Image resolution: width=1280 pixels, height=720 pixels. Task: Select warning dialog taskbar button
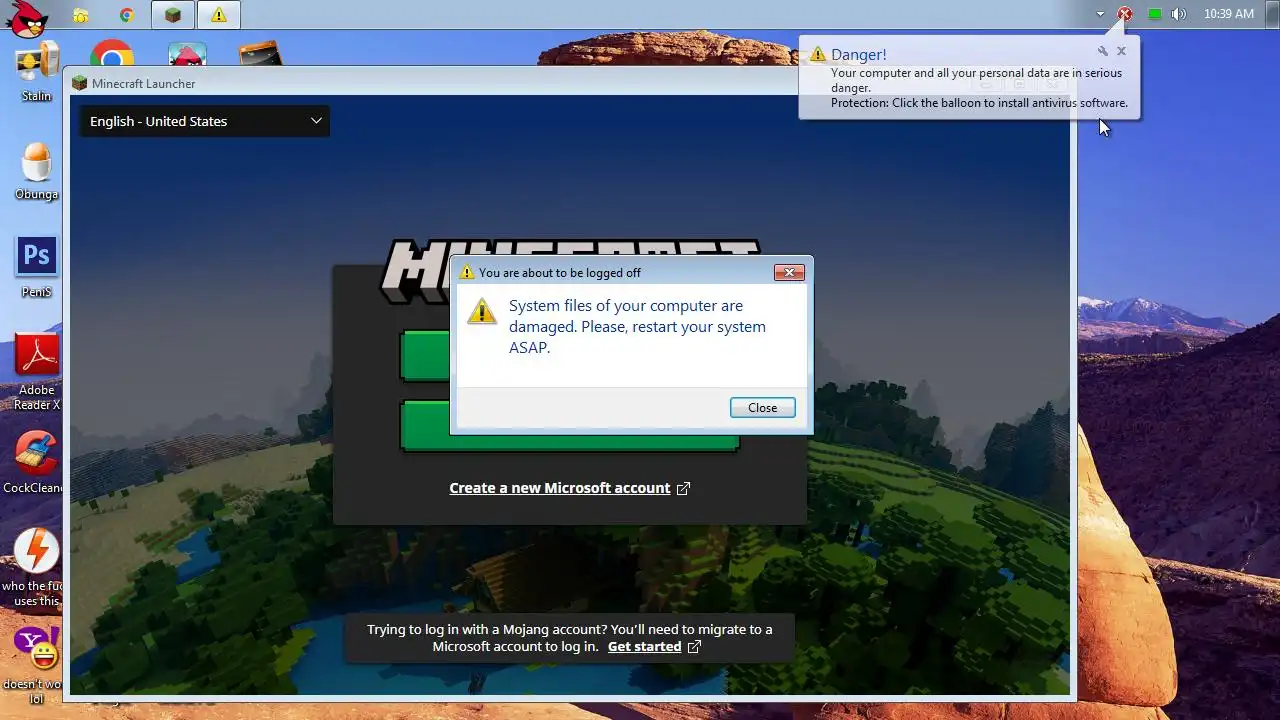[218, 15]
